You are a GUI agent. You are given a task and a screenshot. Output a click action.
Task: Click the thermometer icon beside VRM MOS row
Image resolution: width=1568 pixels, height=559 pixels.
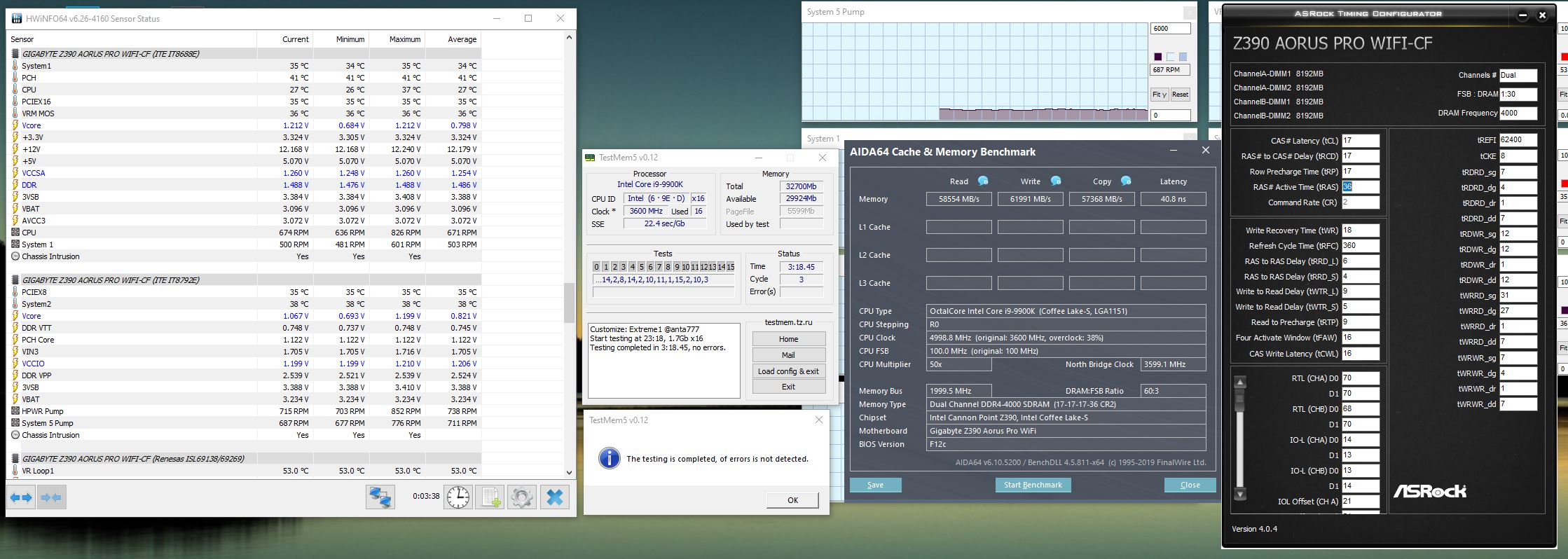[x=15, y=113]
